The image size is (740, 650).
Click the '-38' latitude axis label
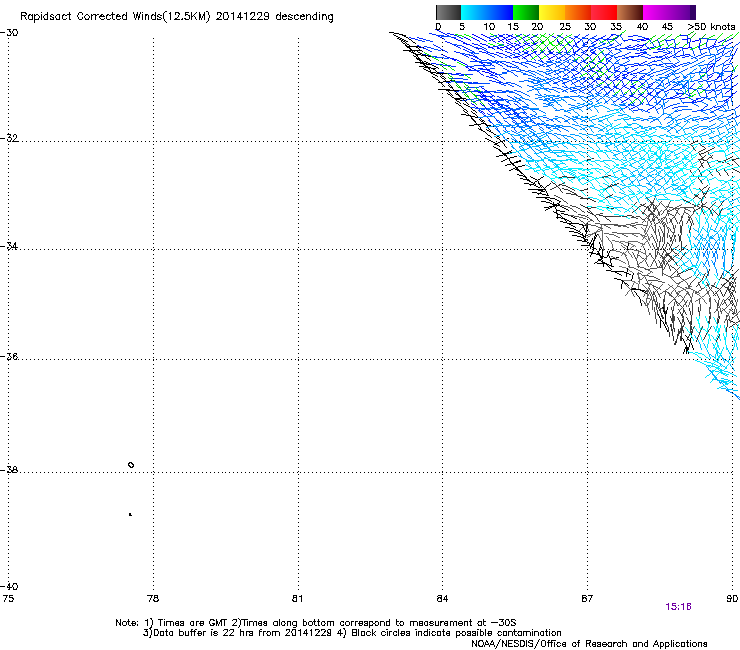tap(9, 470)
